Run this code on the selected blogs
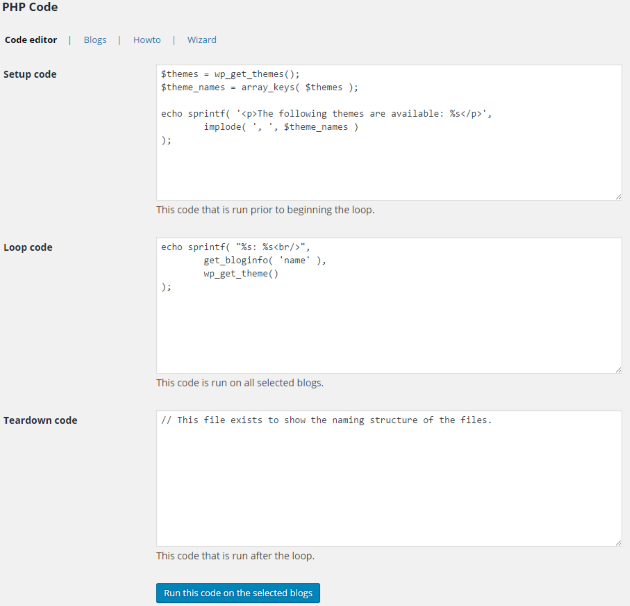The height and width of the screenshot is (606, 630). click(x=238, y=593)
